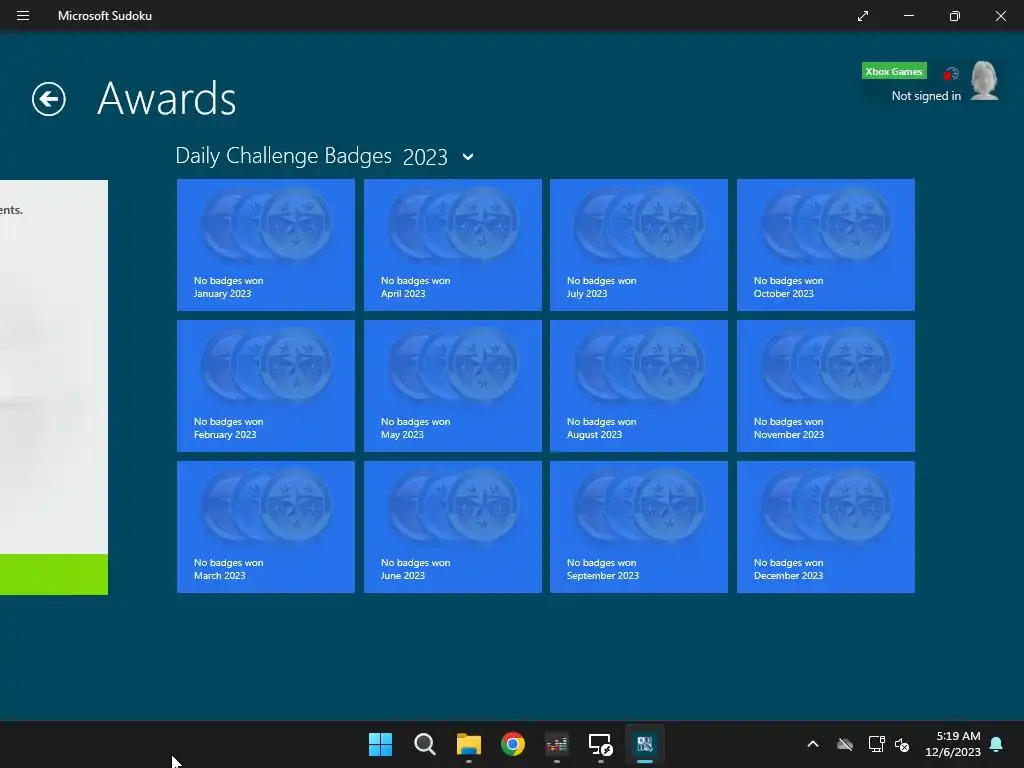
Task: Click the Xbox Games badge
Action: click(894, 71)
